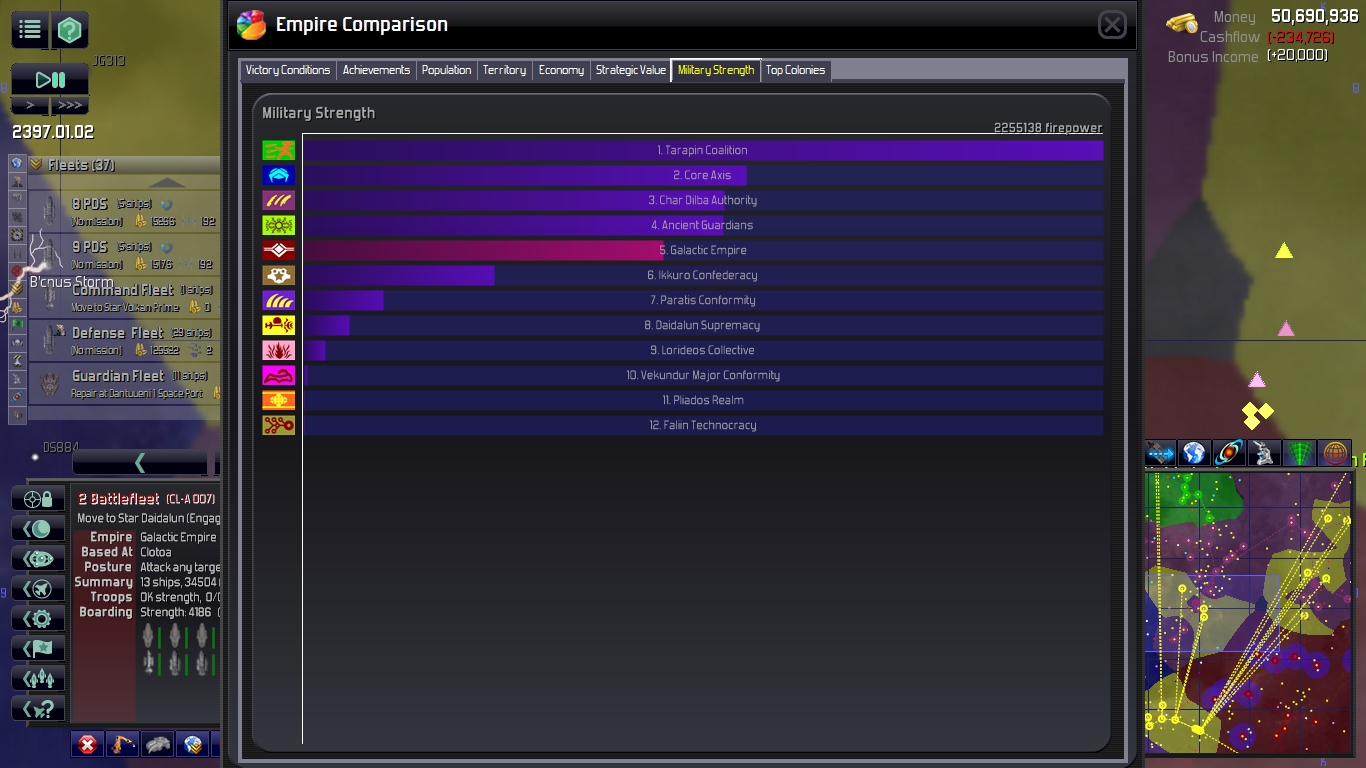Click the Paratis Conformity flag icon

coord(279,300)
